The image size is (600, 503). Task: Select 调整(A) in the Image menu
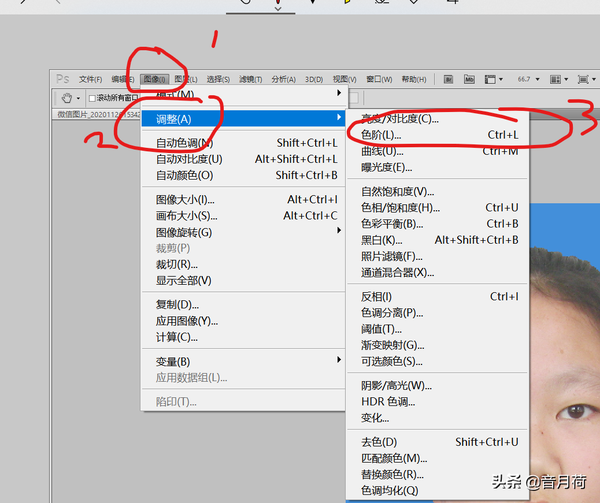coord(244,119)
